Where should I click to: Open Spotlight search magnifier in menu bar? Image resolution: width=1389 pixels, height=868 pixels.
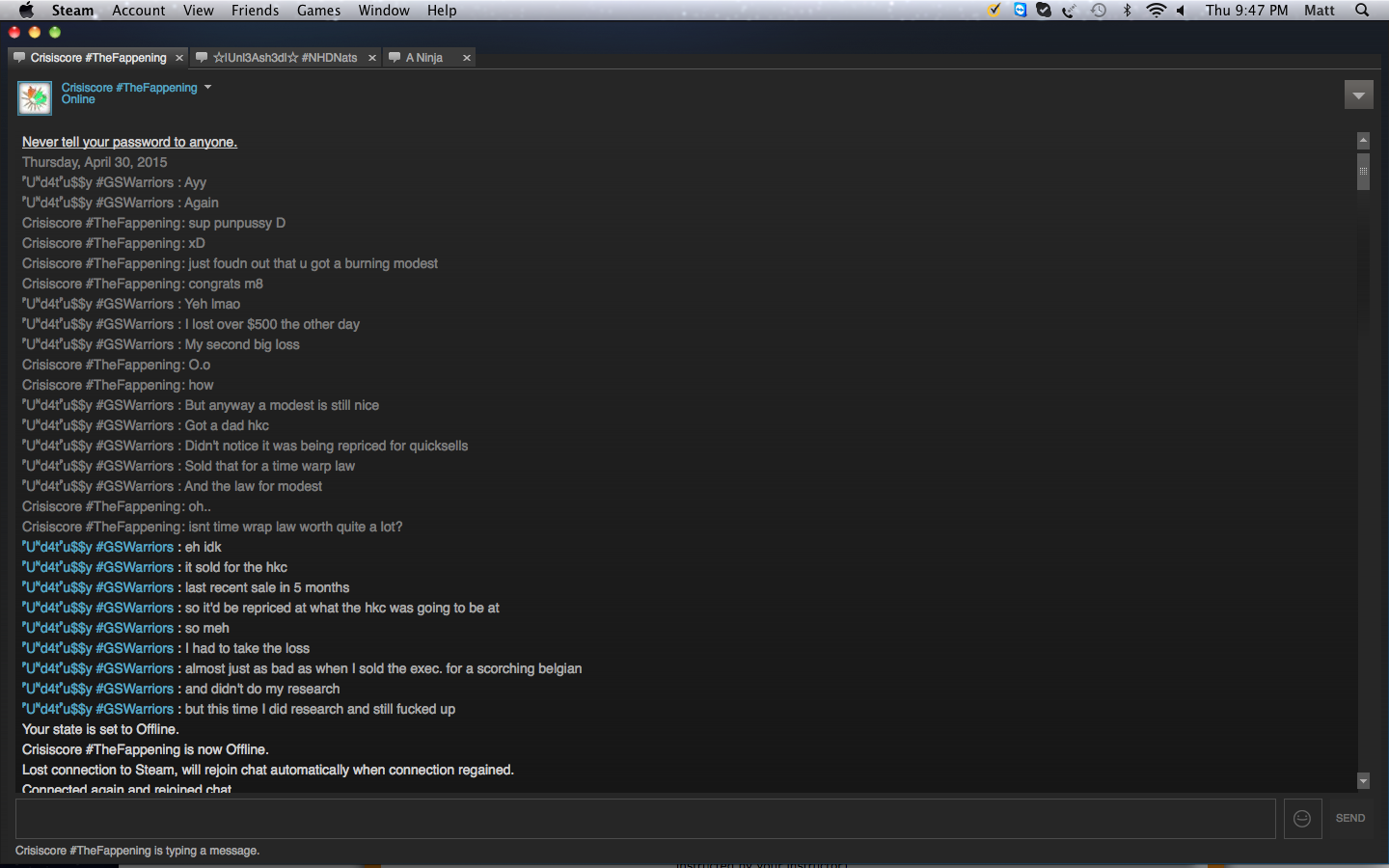click(1362, 11)
